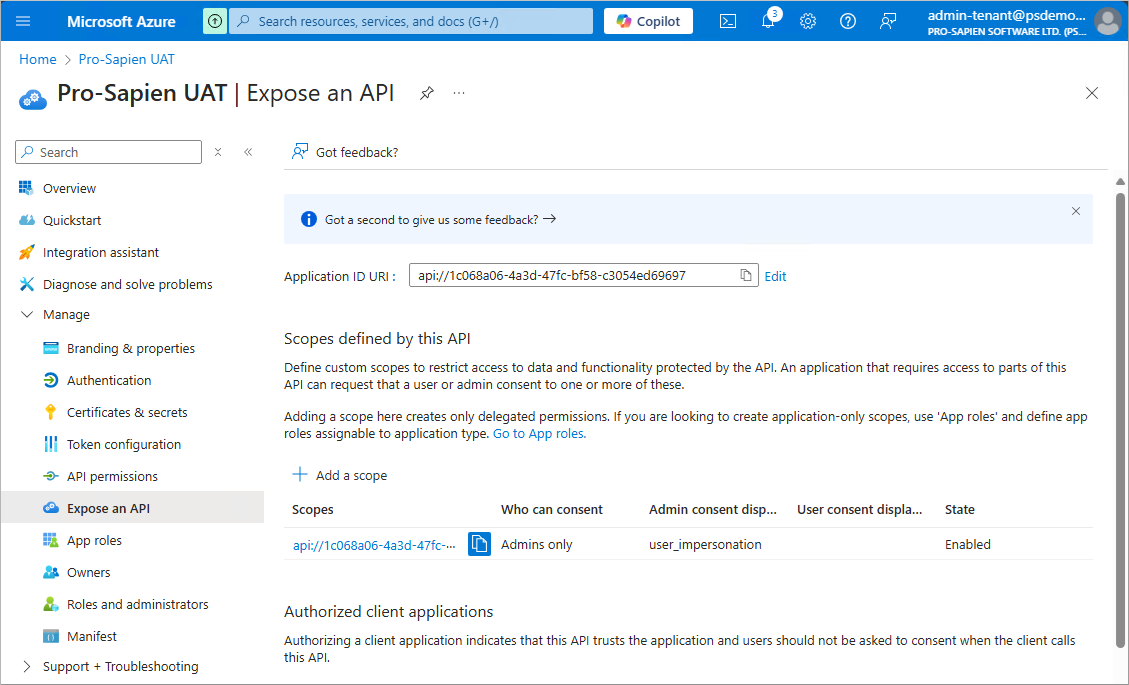Open portal settings gear
This screenshot has width=1129, height=685.
808,21
